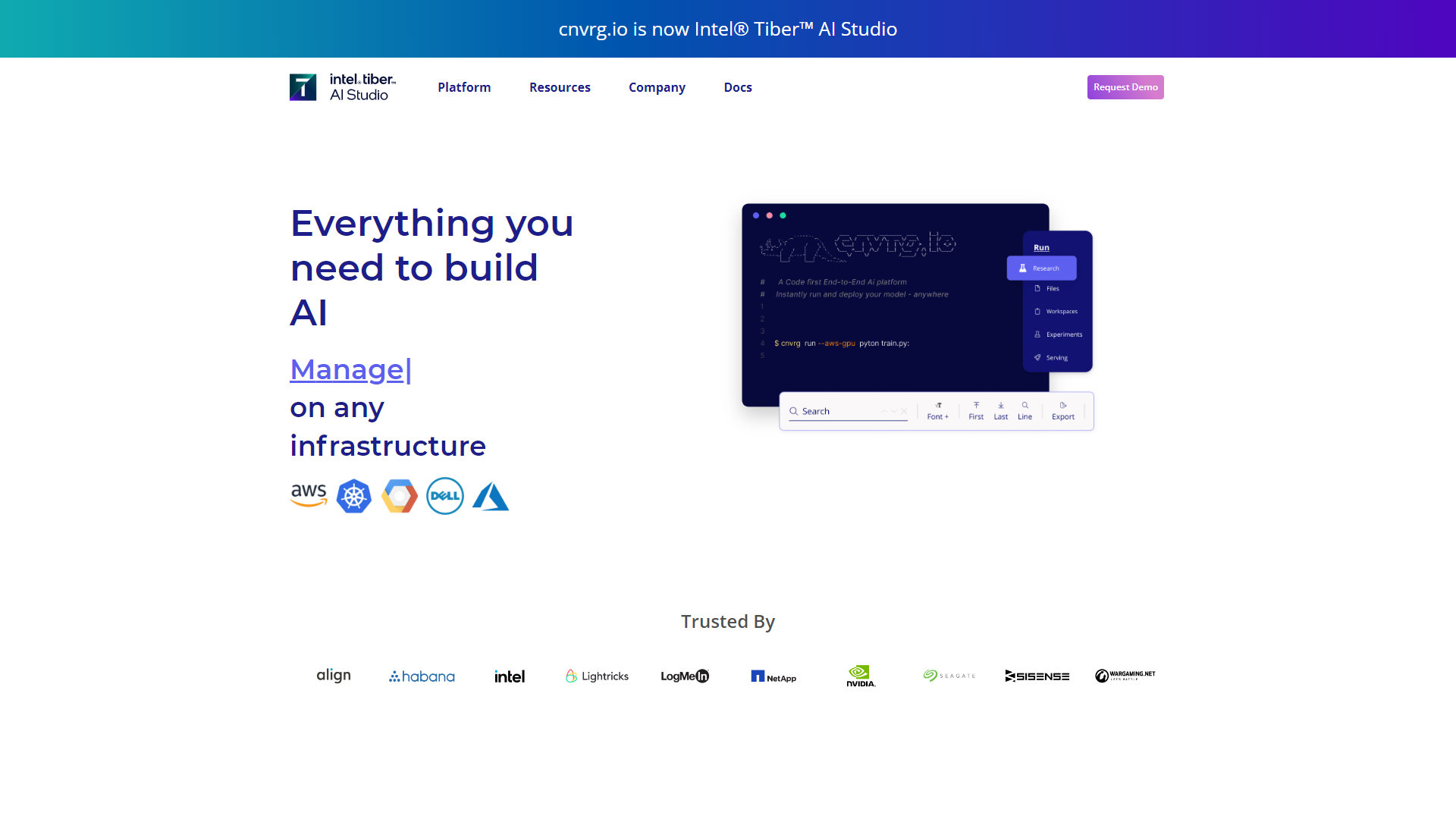Click the NetApp logo
The height and width of the screenshot is (819, 1456).
click(773, 676)
